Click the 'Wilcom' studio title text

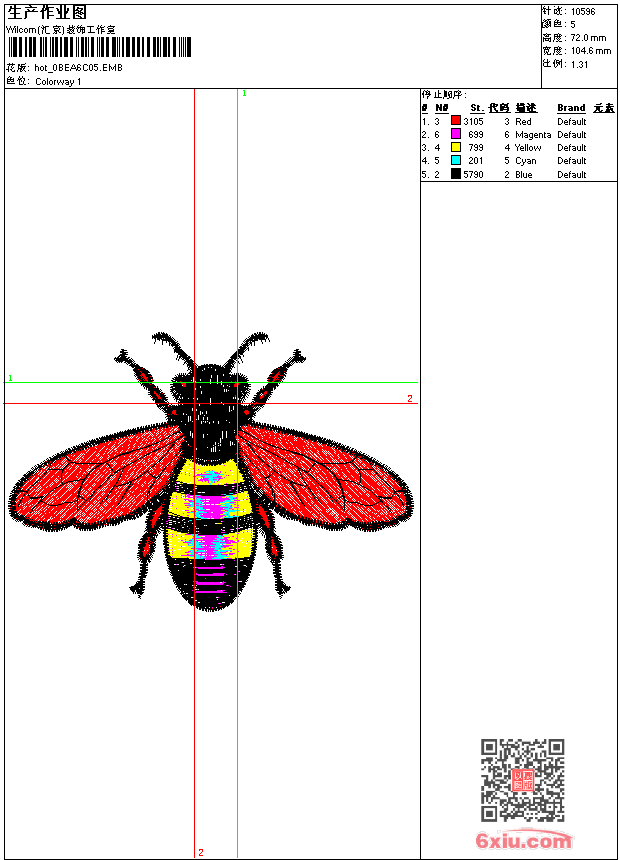(x=60, y=30)
